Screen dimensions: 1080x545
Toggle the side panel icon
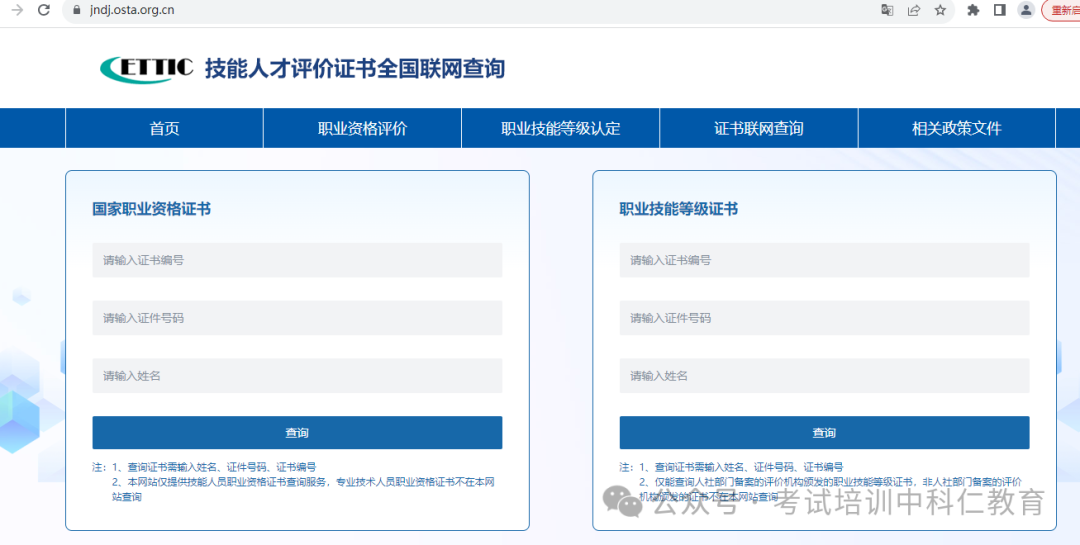(x=999, y=10)
